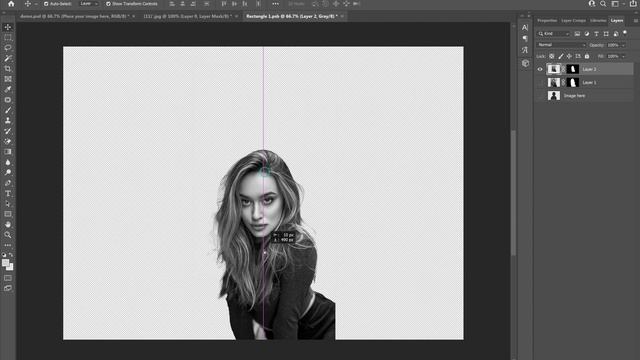Toggle shape layer filter
This screenshot has height=360, width=640.
coord(606,33)
